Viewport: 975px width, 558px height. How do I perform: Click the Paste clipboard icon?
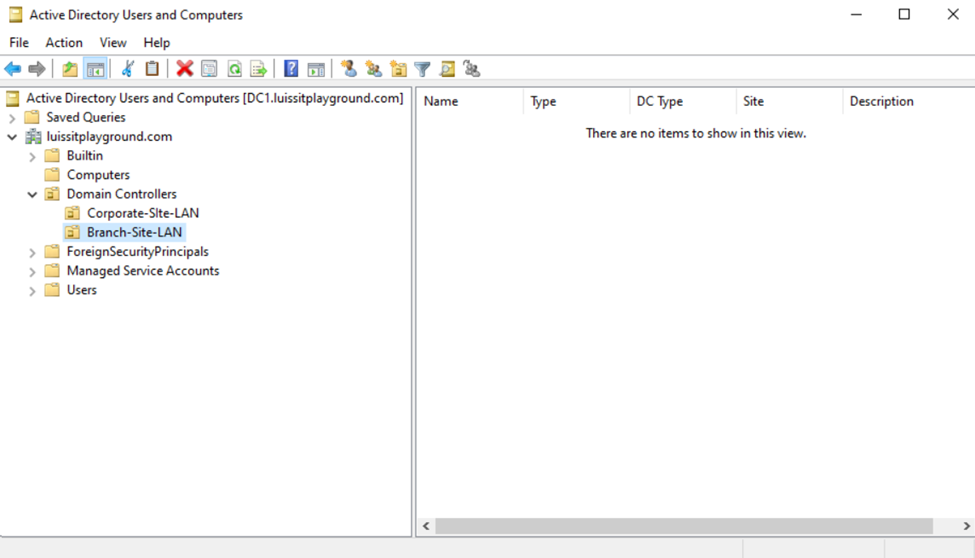coord(152,69)
